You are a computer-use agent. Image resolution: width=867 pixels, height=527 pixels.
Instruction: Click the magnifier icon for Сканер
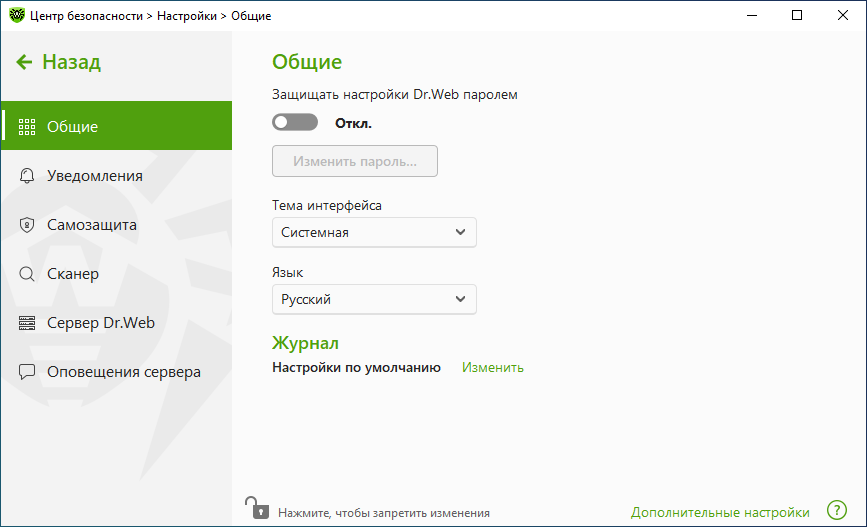[x=27, y=274]
